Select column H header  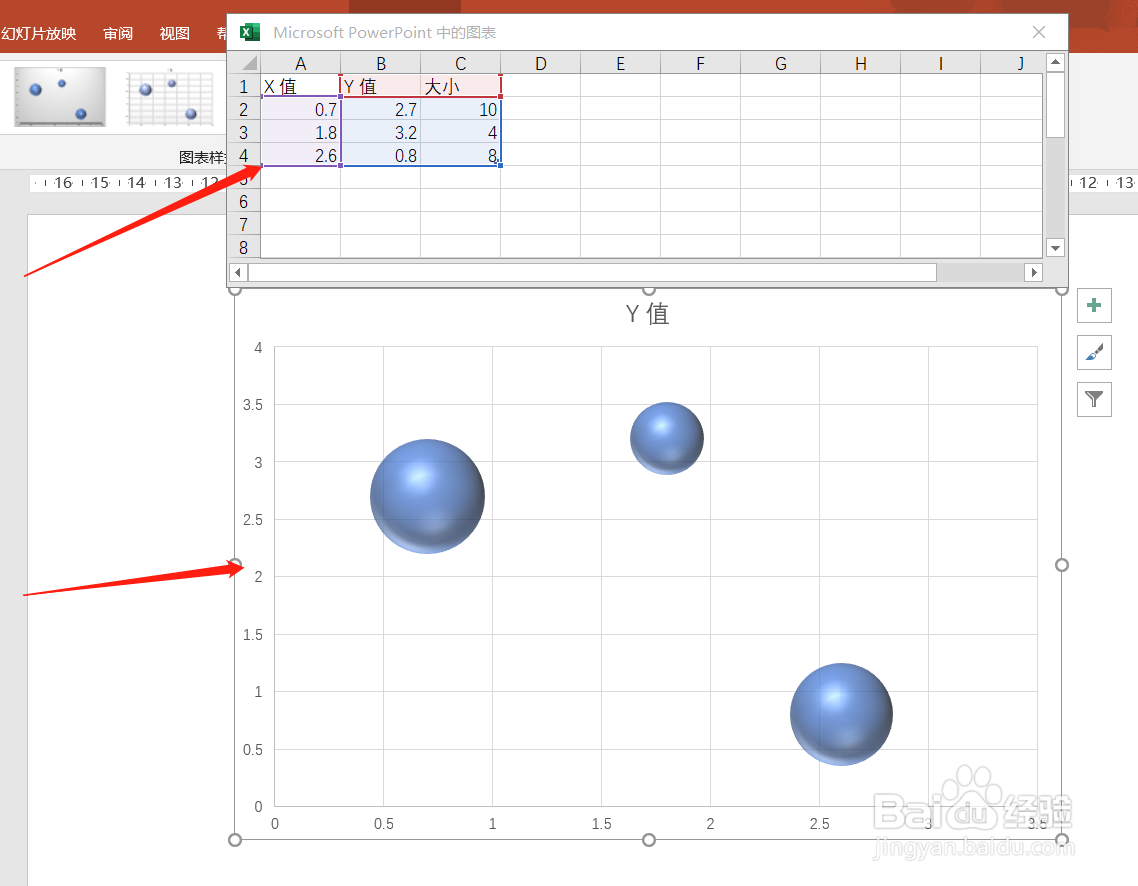(861, 64)
